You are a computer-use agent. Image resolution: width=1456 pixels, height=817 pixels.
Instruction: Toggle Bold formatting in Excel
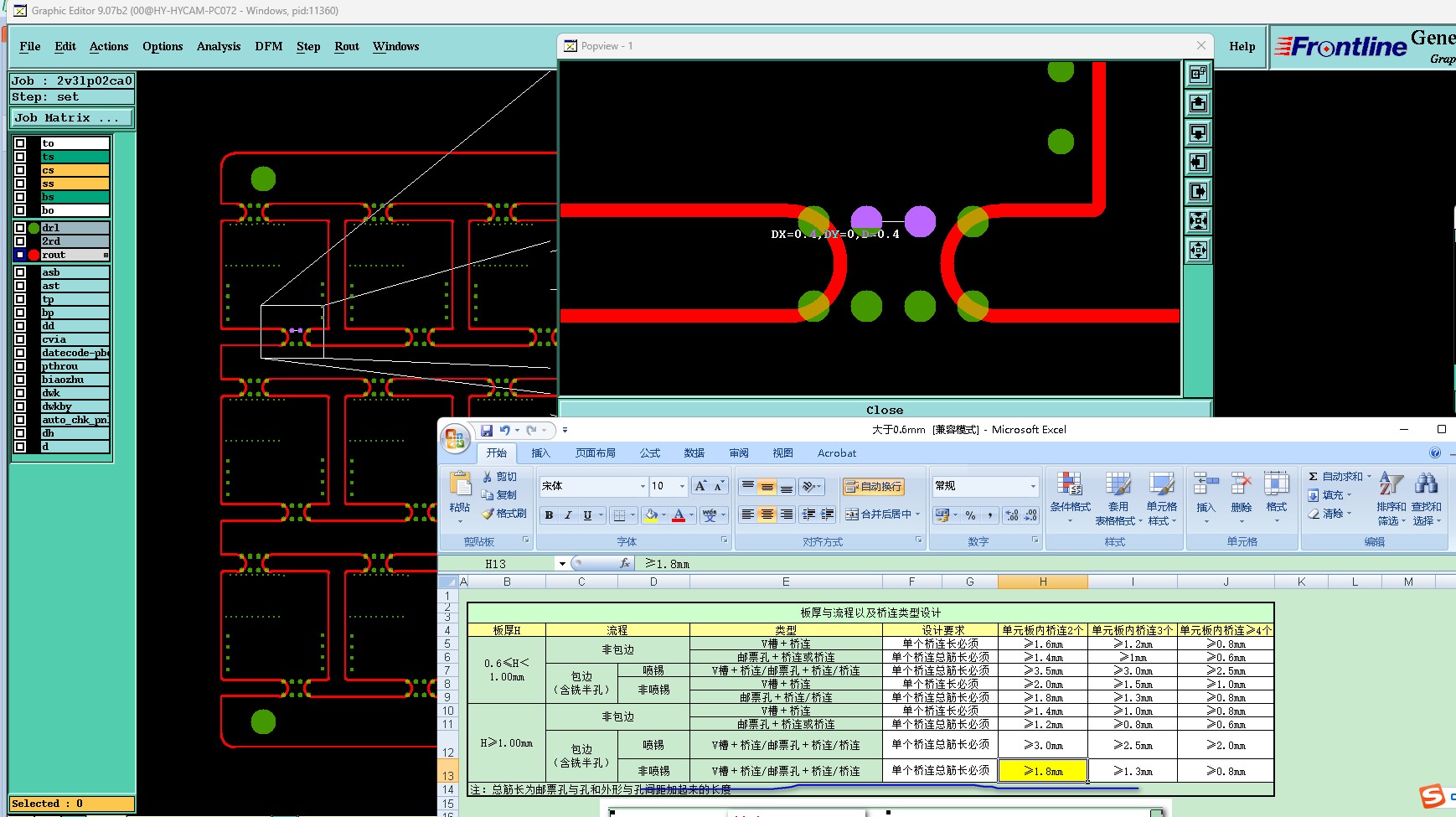pyautogui.click(x=549, y=515)
